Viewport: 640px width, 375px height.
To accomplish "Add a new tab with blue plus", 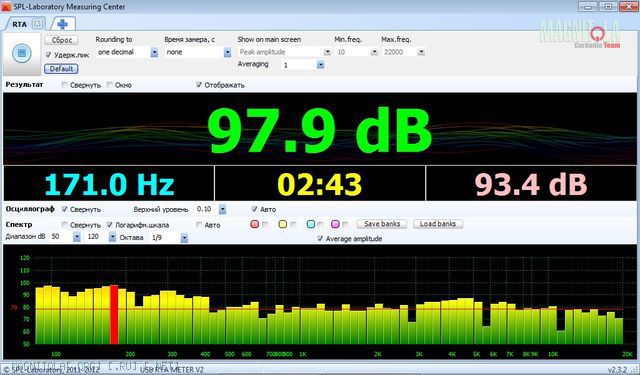I will pyautogui.click(x=62, y=24).
